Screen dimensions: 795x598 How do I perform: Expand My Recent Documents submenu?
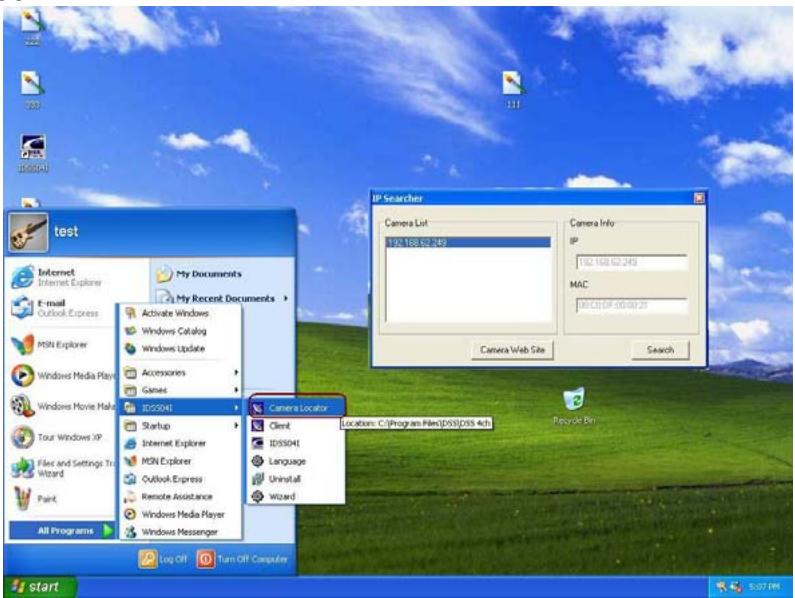pyautogui.click(x=223, y=298)
